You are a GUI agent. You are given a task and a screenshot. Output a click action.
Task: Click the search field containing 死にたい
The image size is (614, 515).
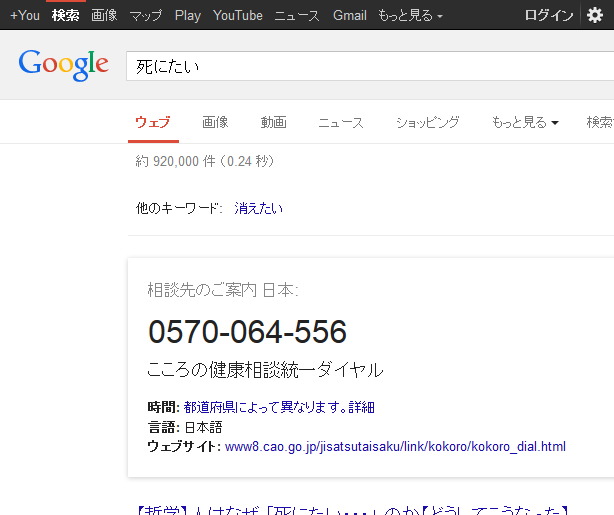pos(370,66)
